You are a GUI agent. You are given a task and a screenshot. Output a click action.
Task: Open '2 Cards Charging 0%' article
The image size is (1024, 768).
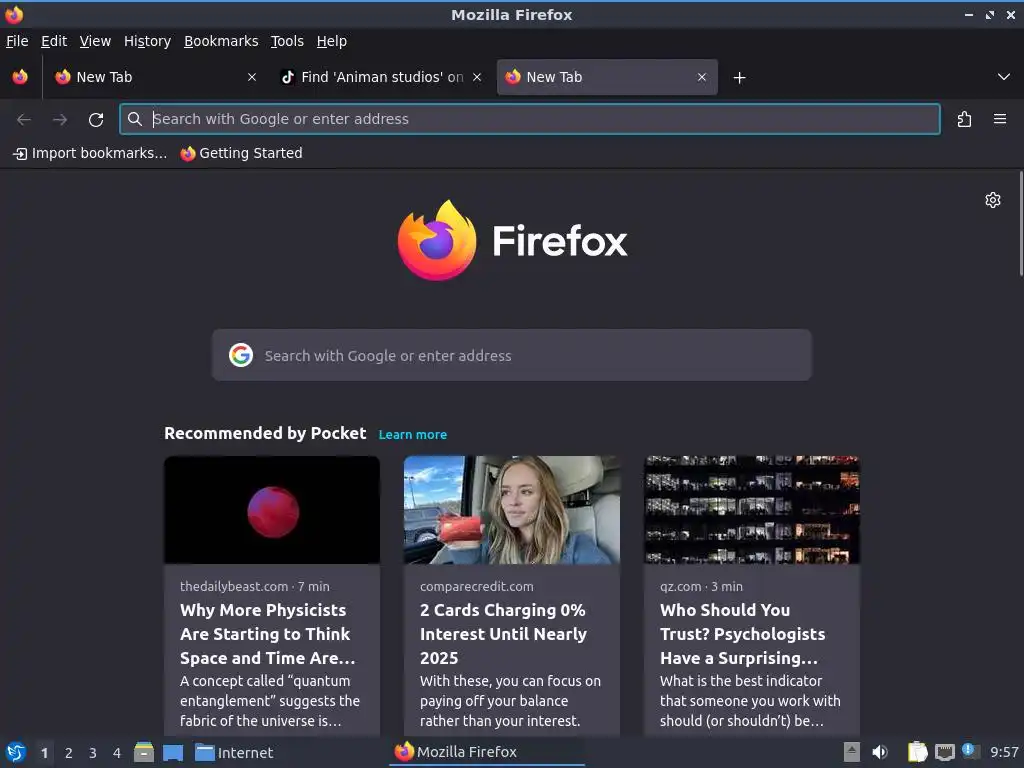503,634
